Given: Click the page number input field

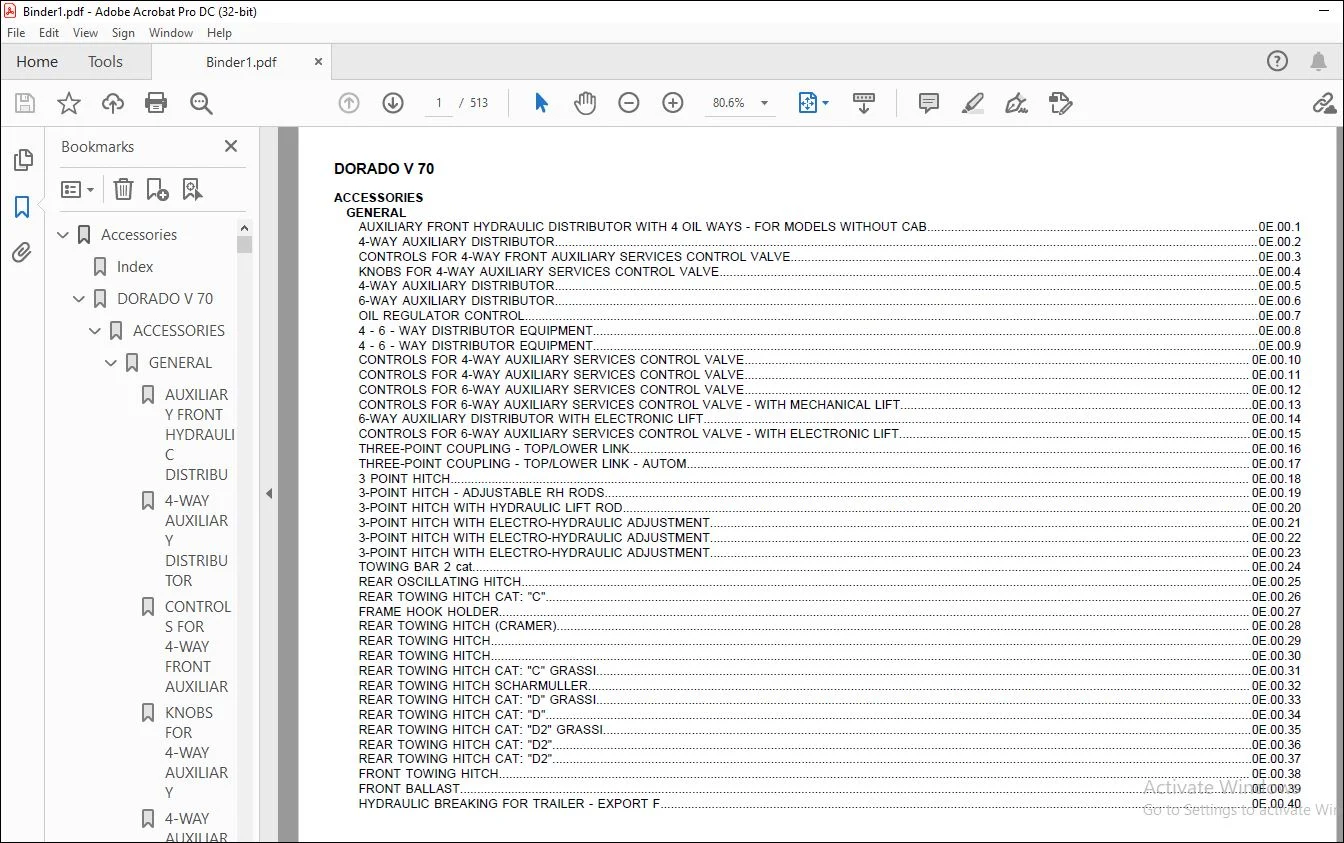Looking at the screenshot, I should [439, 103].
